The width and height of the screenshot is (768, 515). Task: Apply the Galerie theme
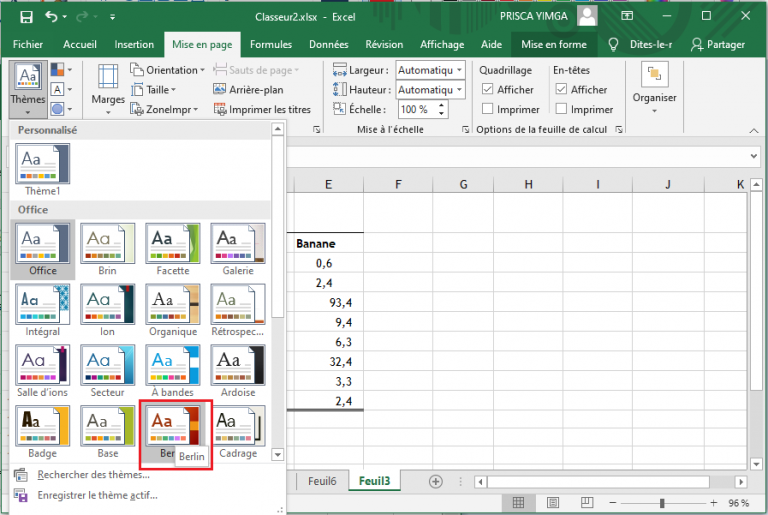coord(238,249)
